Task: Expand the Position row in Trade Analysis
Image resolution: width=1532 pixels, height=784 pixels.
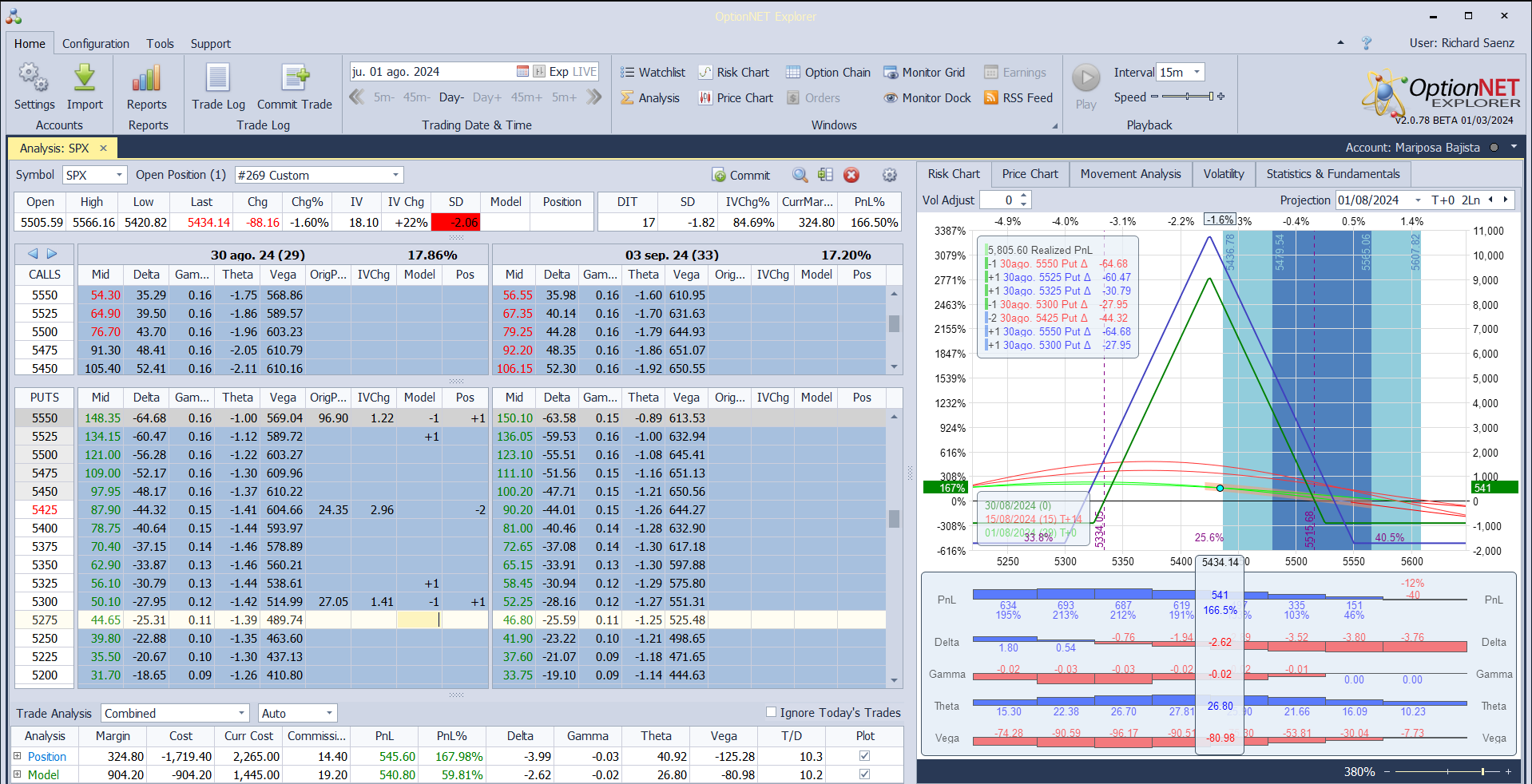Action: (17, 756)
